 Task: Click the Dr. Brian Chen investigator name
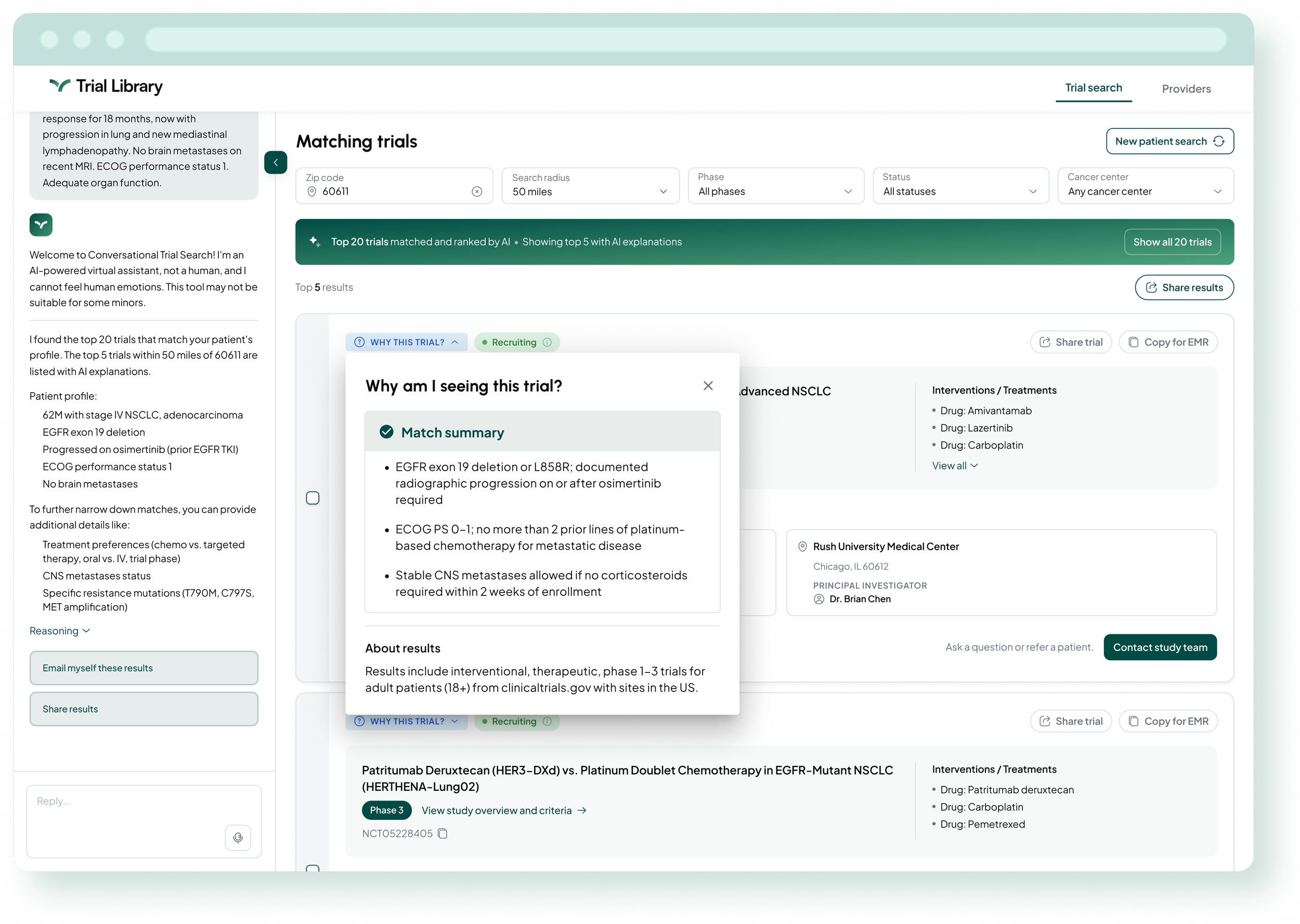(x=860, y=598)
